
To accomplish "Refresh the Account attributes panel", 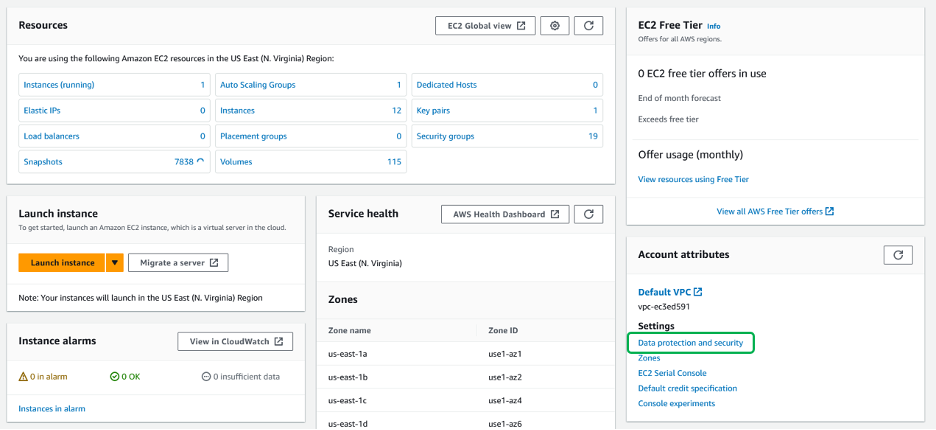I will [898, 254].
